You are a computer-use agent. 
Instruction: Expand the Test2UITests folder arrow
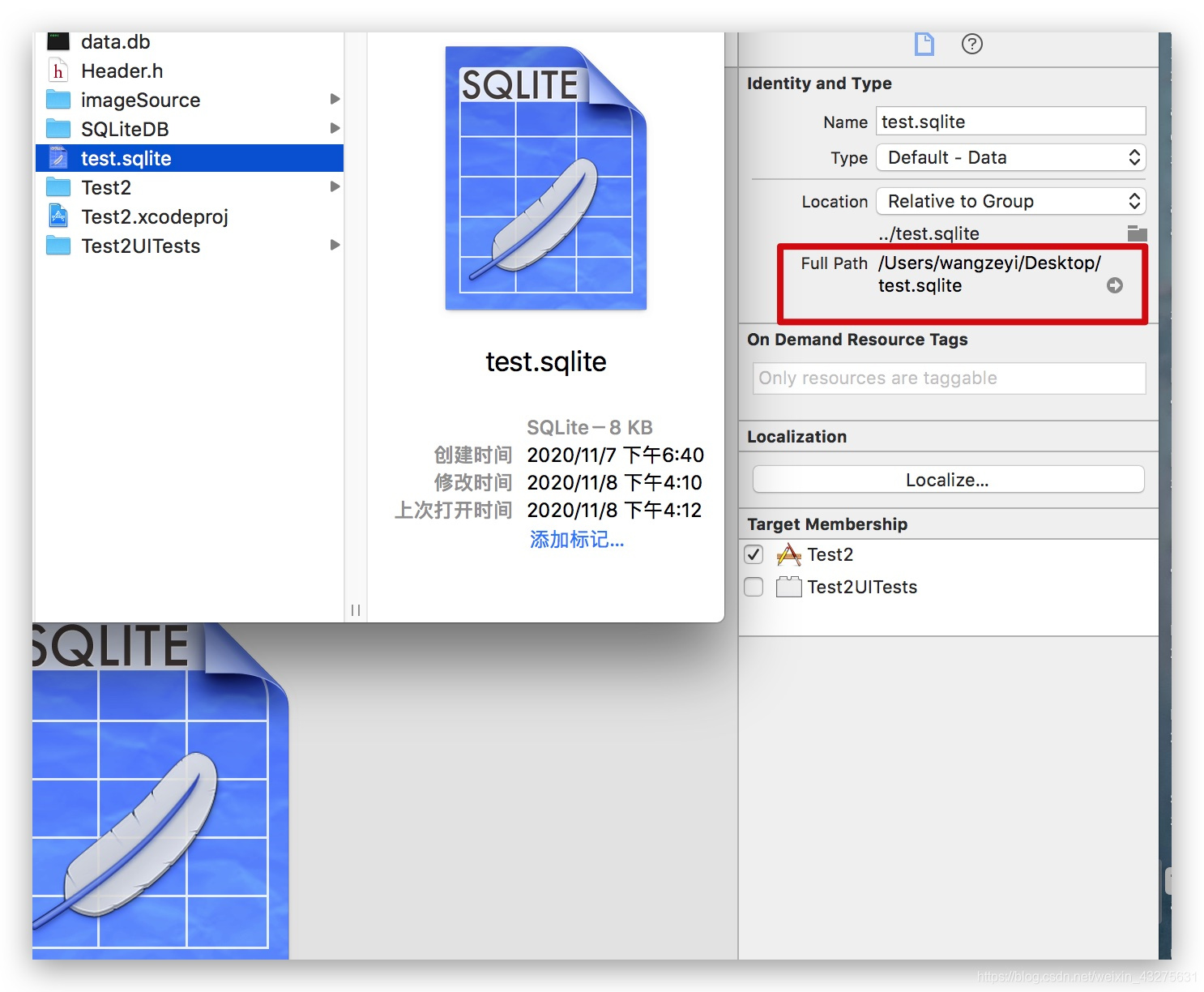[x=335, y=245]
